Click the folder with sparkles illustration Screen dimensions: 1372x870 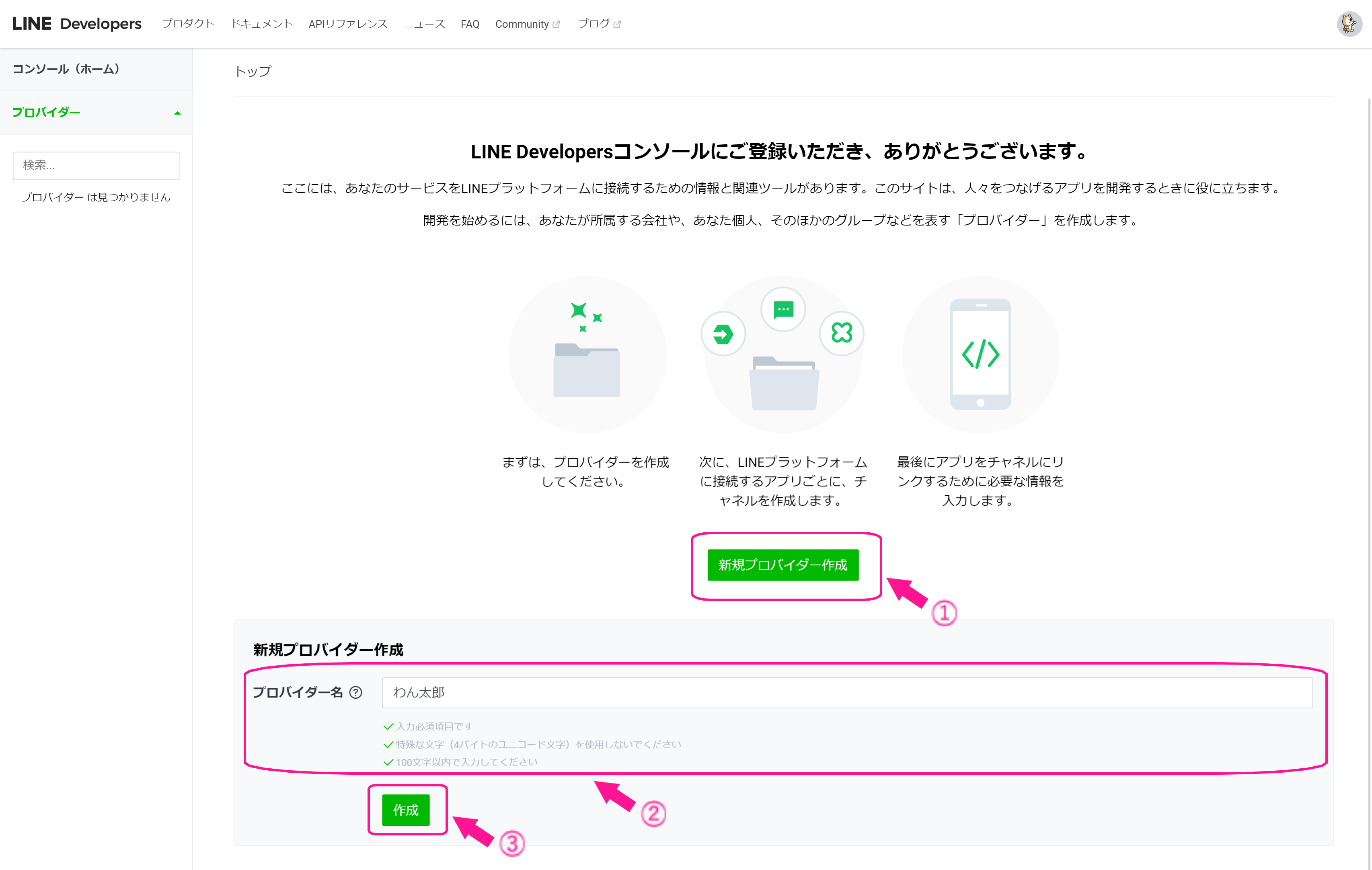click(587, 354)
